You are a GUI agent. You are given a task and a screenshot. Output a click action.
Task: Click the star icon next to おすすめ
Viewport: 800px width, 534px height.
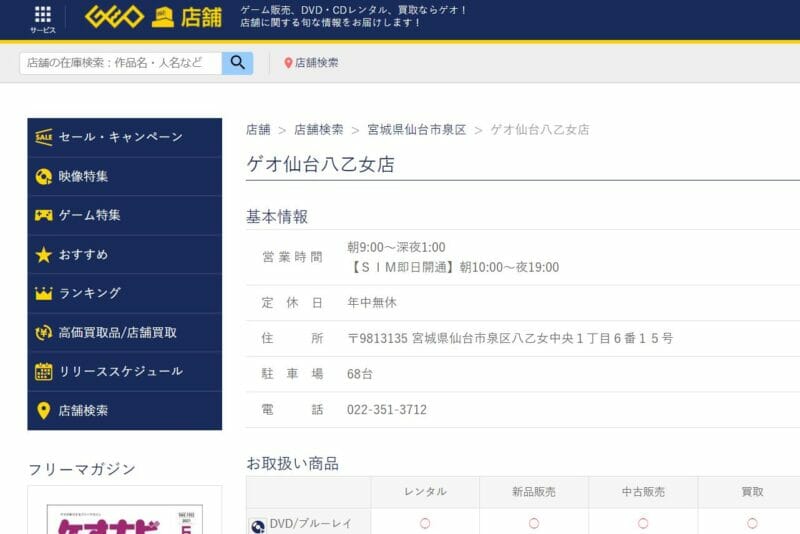(44, 255)
